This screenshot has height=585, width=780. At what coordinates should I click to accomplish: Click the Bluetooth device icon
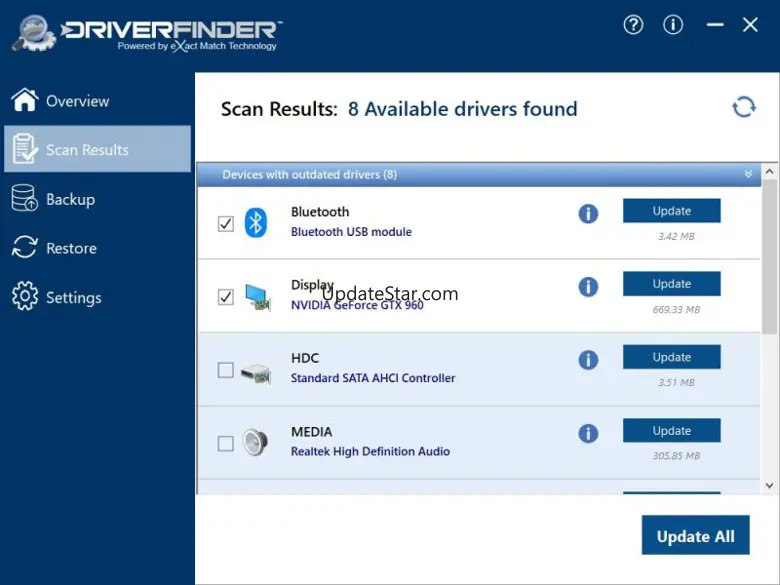tap(256, 223)
